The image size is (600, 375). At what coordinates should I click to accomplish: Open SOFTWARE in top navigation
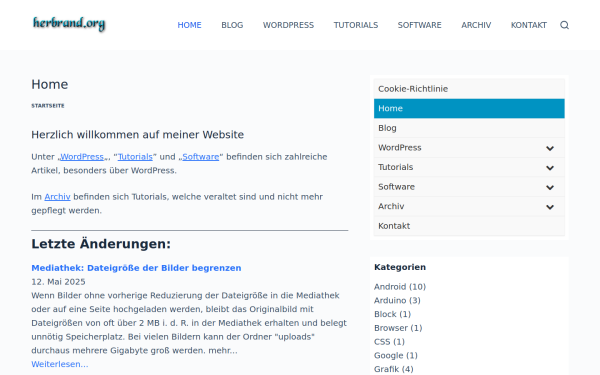pos(419,25)
